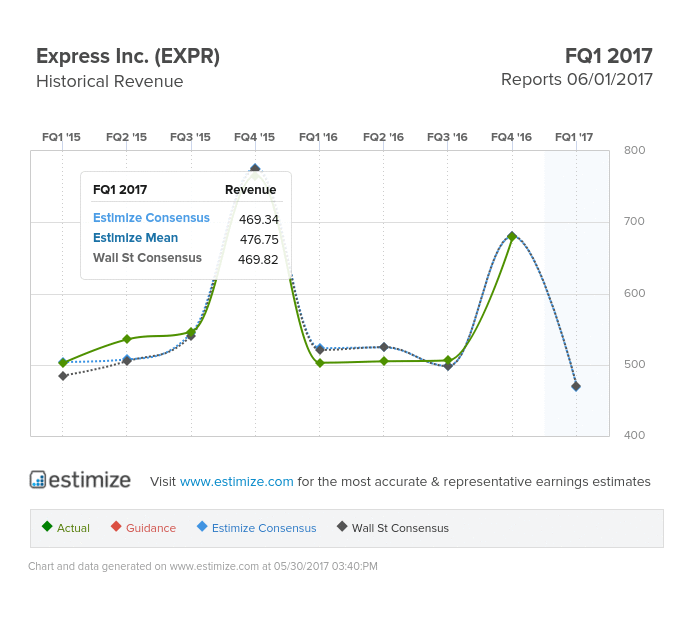Click the 600 y-axis label
The height and width of the screenshot is (620, 685).
(x=634, y=293)
